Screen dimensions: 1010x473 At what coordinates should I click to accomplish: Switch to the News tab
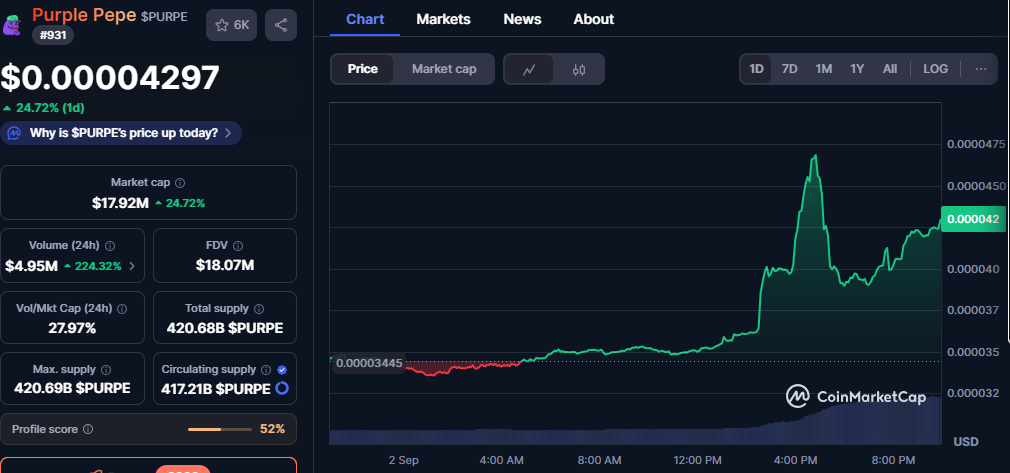522,19
